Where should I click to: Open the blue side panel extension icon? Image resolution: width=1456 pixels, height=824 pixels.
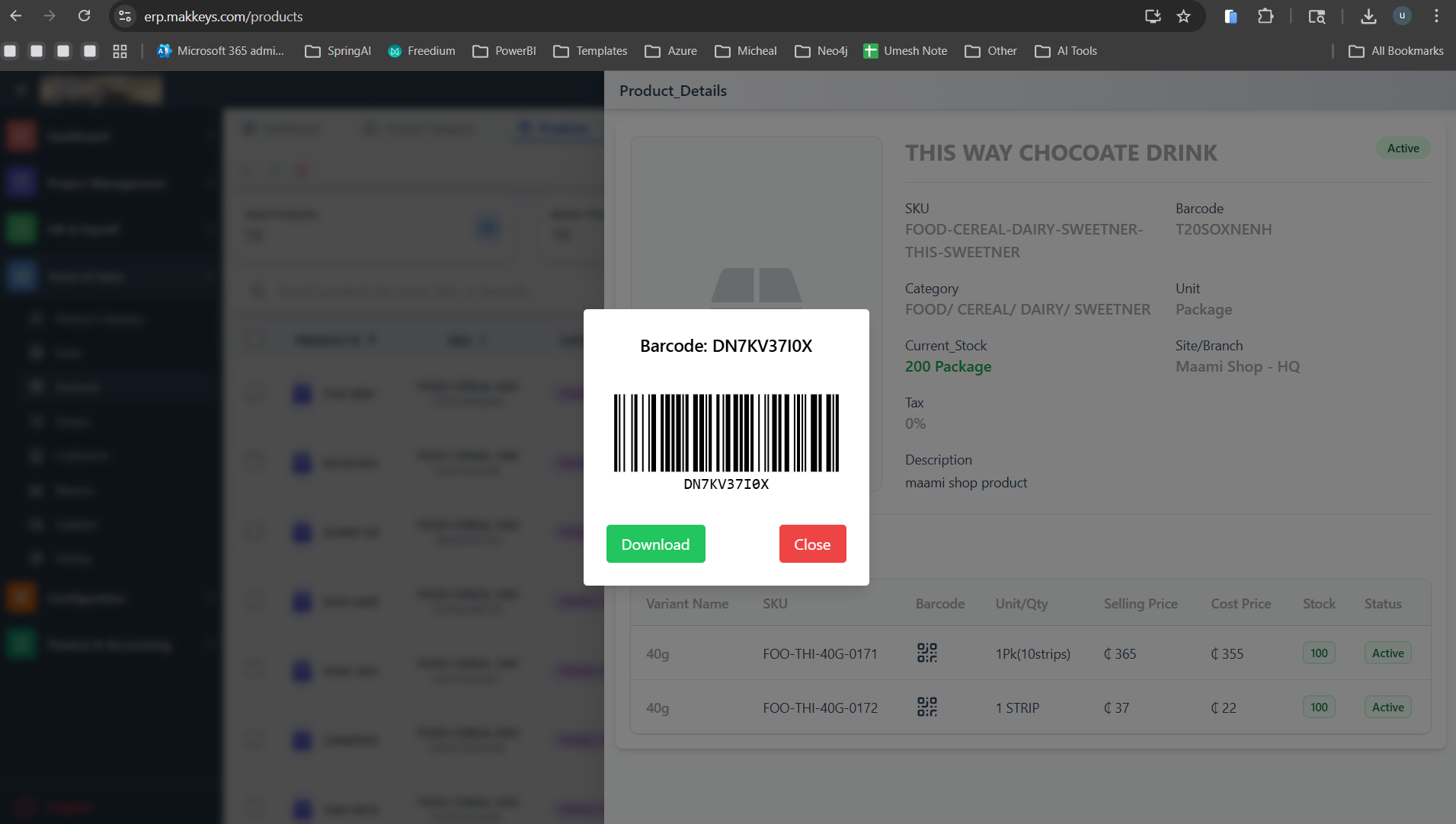1230,16
